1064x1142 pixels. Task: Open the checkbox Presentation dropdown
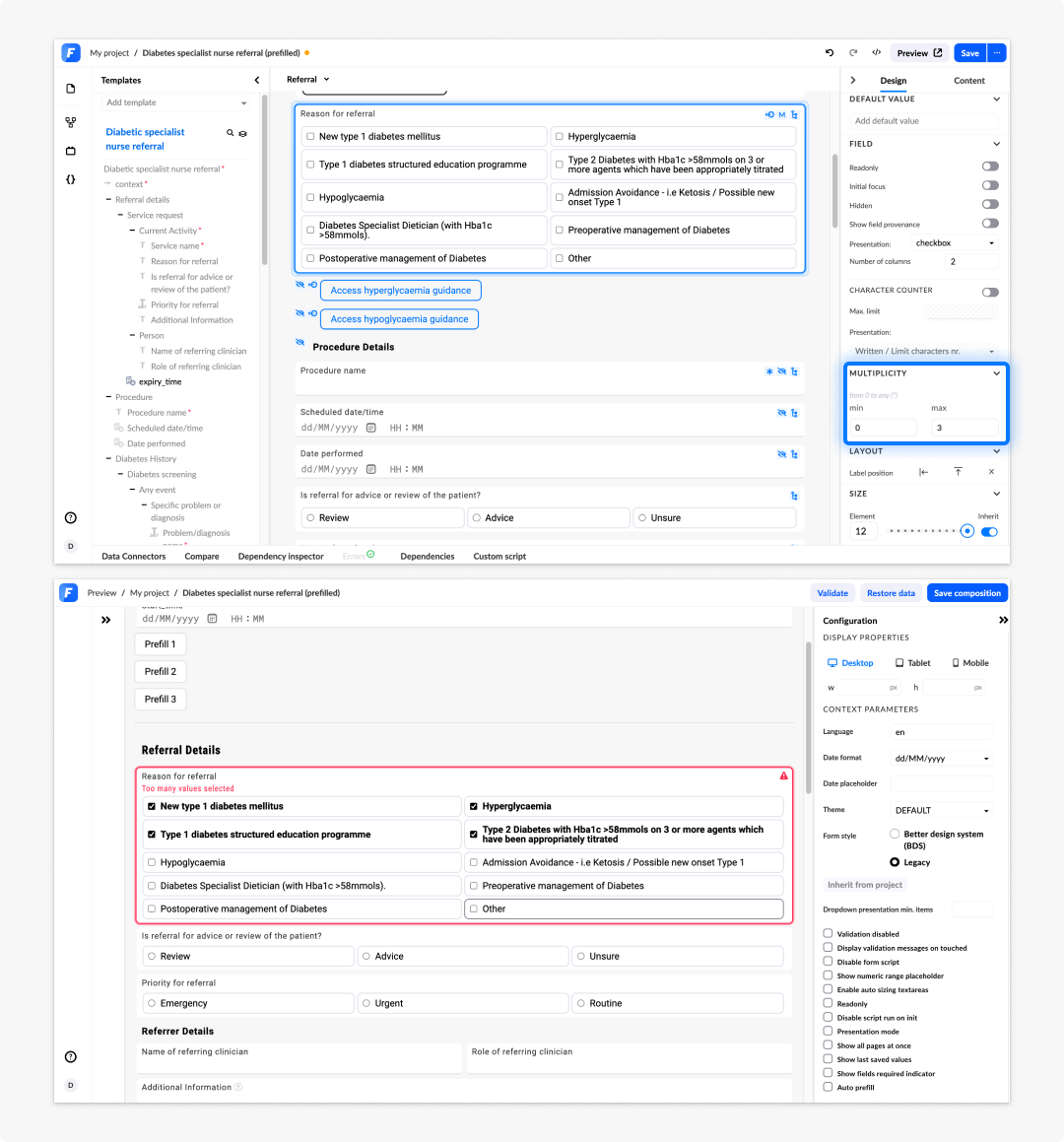coord(955,243)
